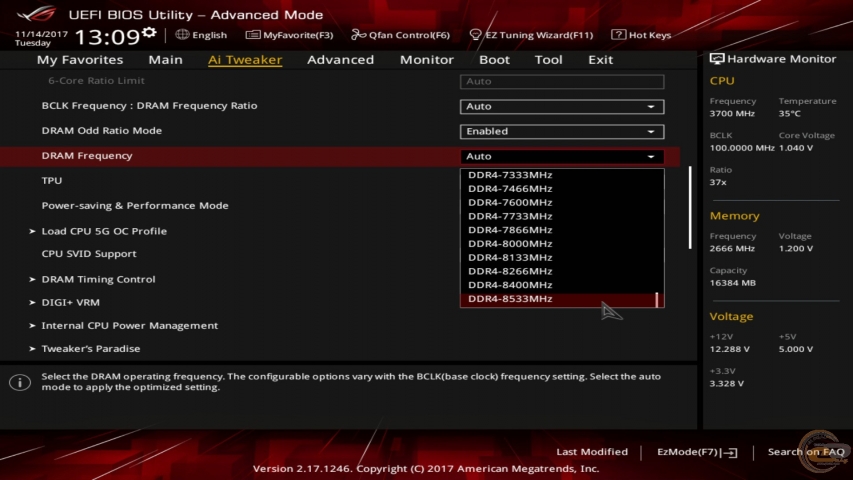Click the Qfan fan icon

click(358, 35)
